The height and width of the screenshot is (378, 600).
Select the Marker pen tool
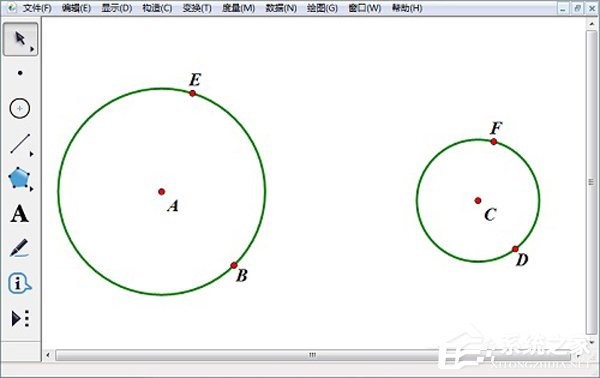pyautogui.click(x=19, y=248)
